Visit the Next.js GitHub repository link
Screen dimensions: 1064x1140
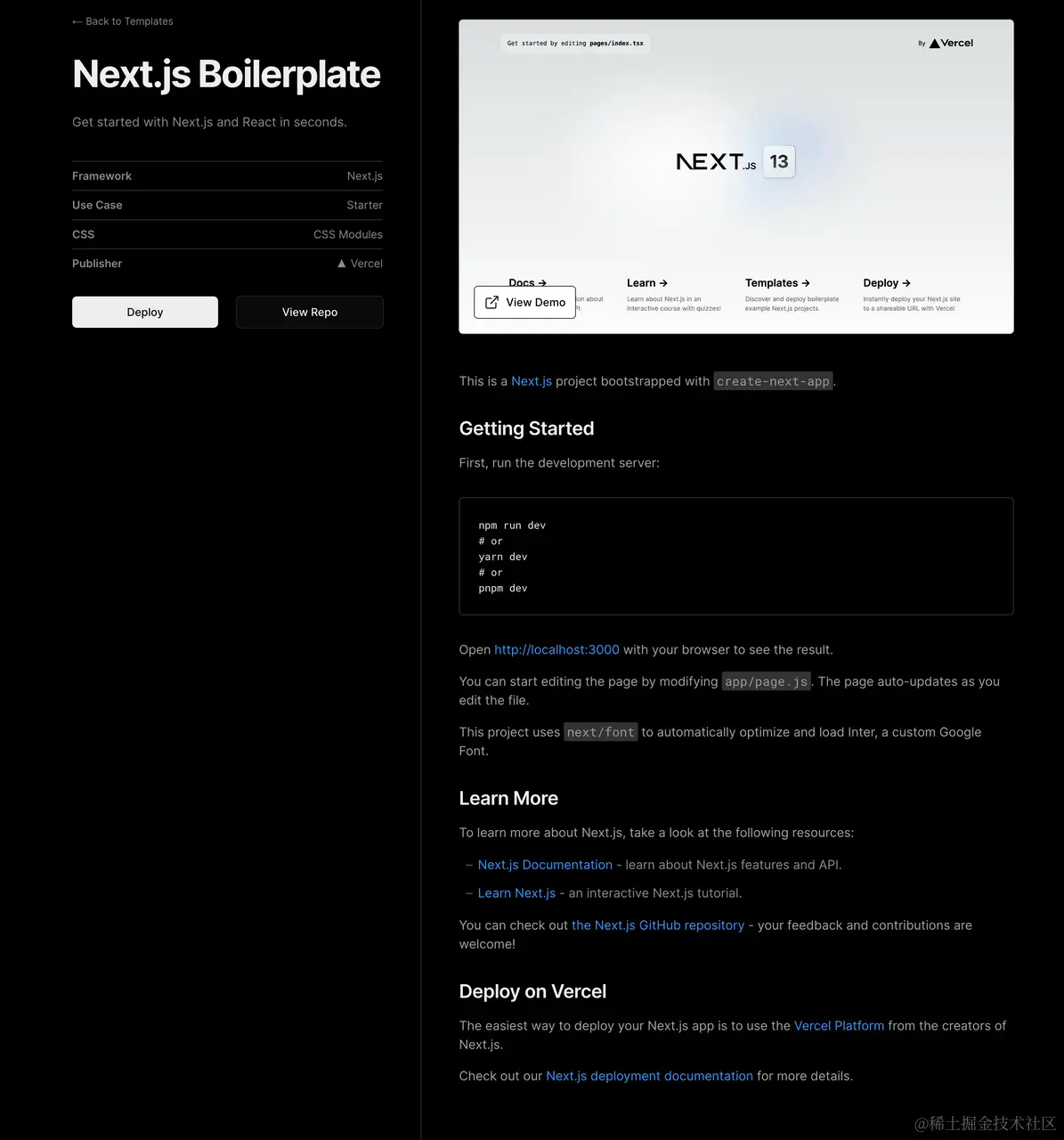tap(658, 925)
